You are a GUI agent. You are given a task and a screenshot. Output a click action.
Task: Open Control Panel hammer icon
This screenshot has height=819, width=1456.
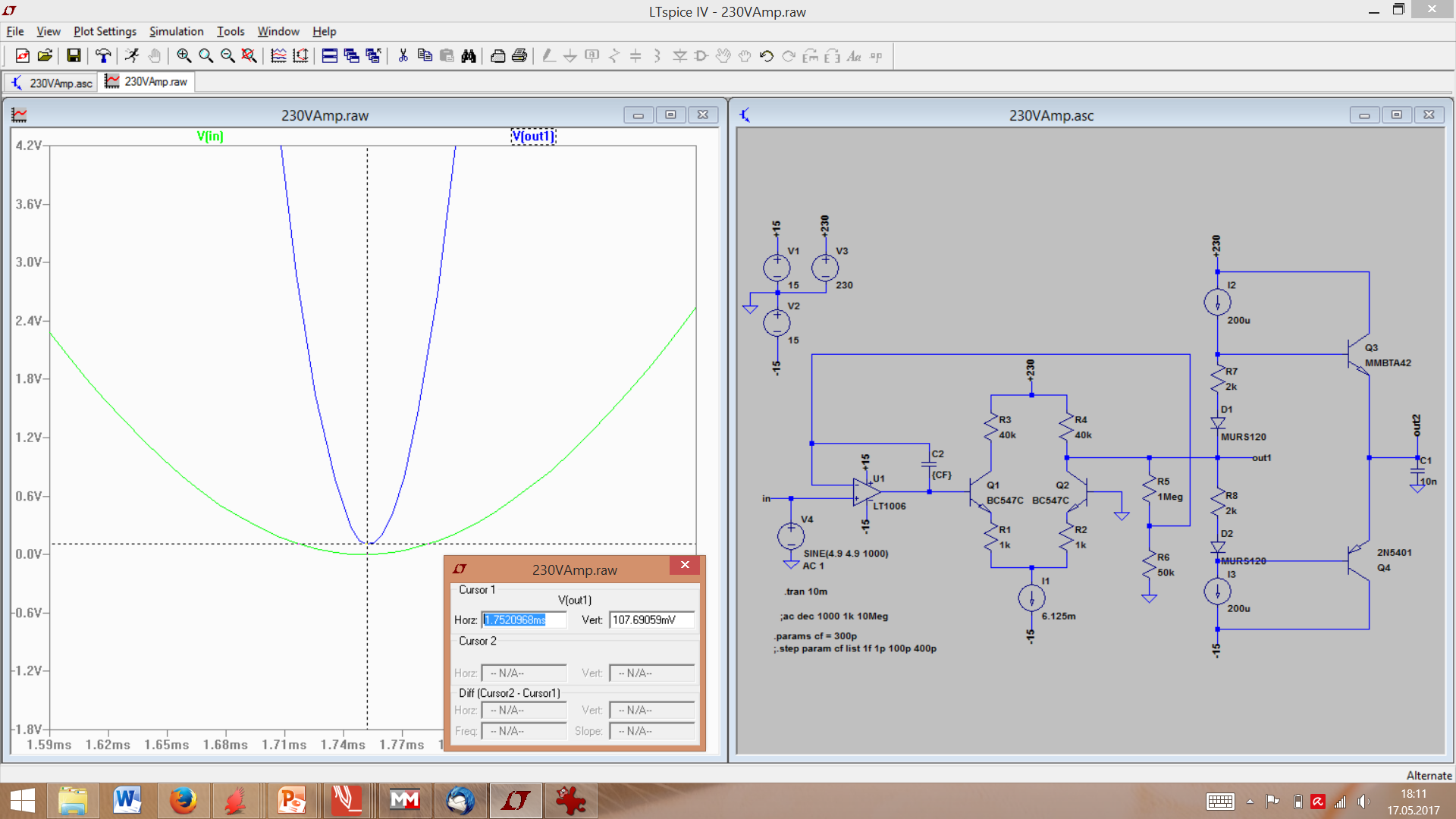click(x=103, y=55)
